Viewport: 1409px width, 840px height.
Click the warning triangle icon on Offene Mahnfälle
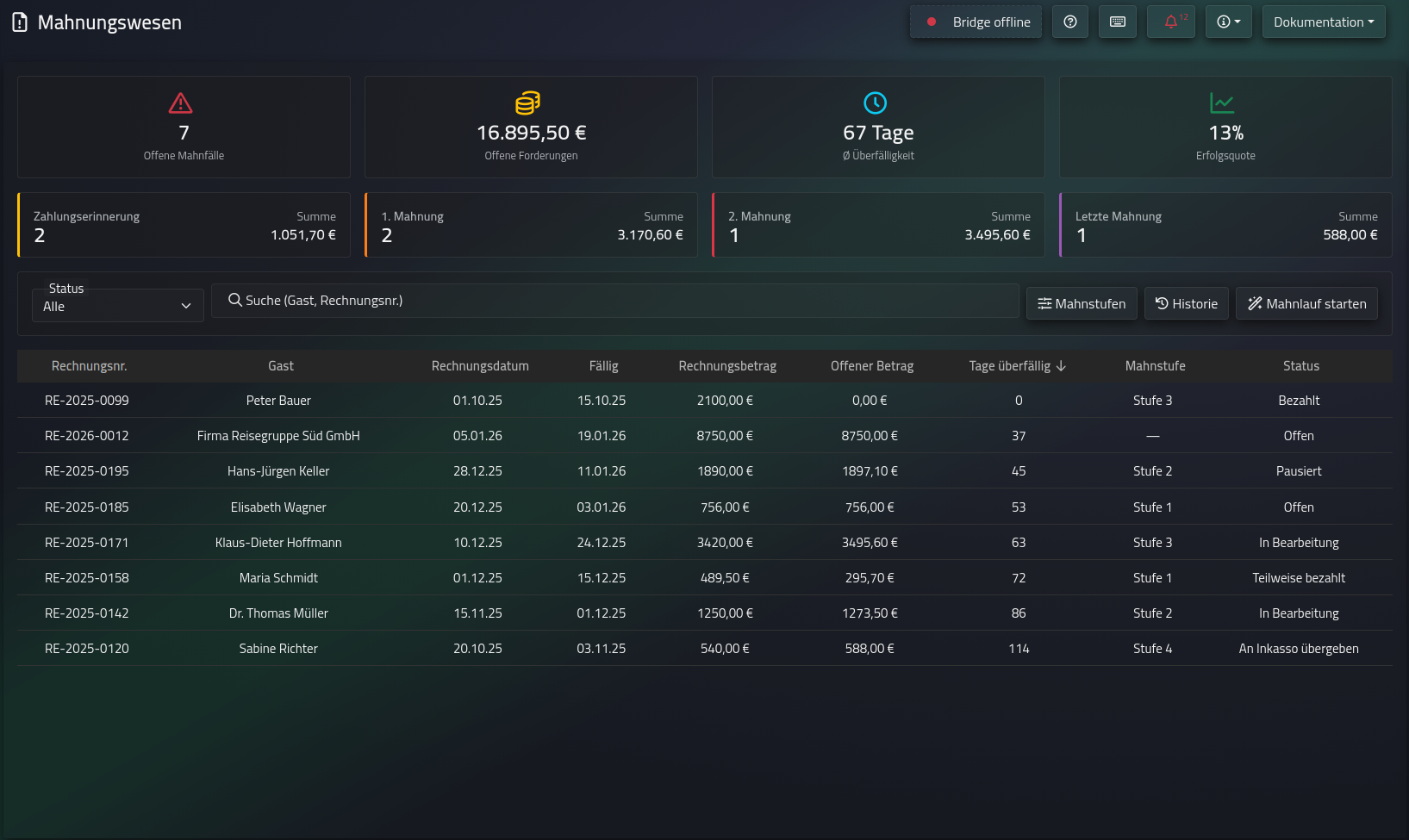click(x=180, y=103)
